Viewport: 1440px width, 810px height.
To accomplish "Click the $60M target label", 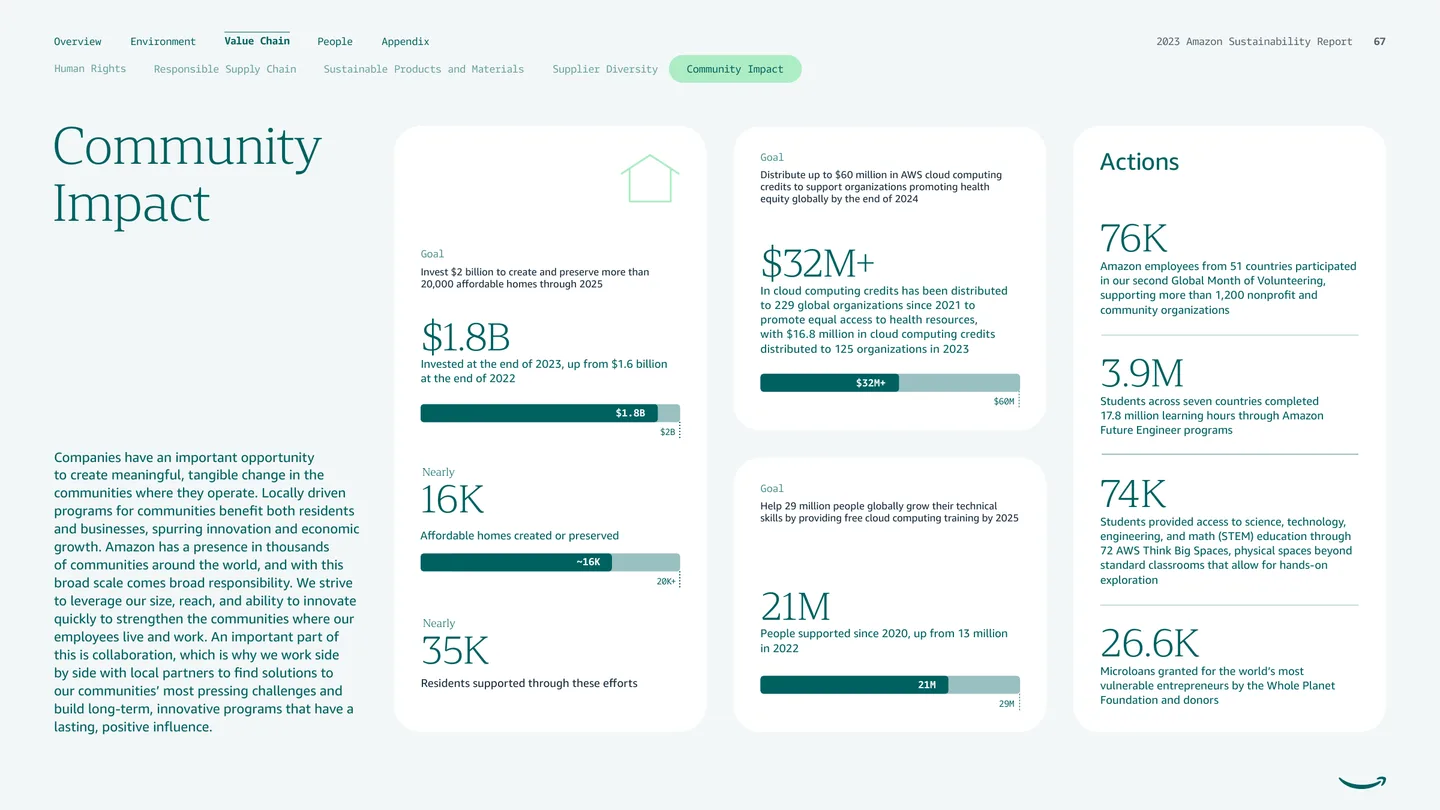I will pos(1004,402).
